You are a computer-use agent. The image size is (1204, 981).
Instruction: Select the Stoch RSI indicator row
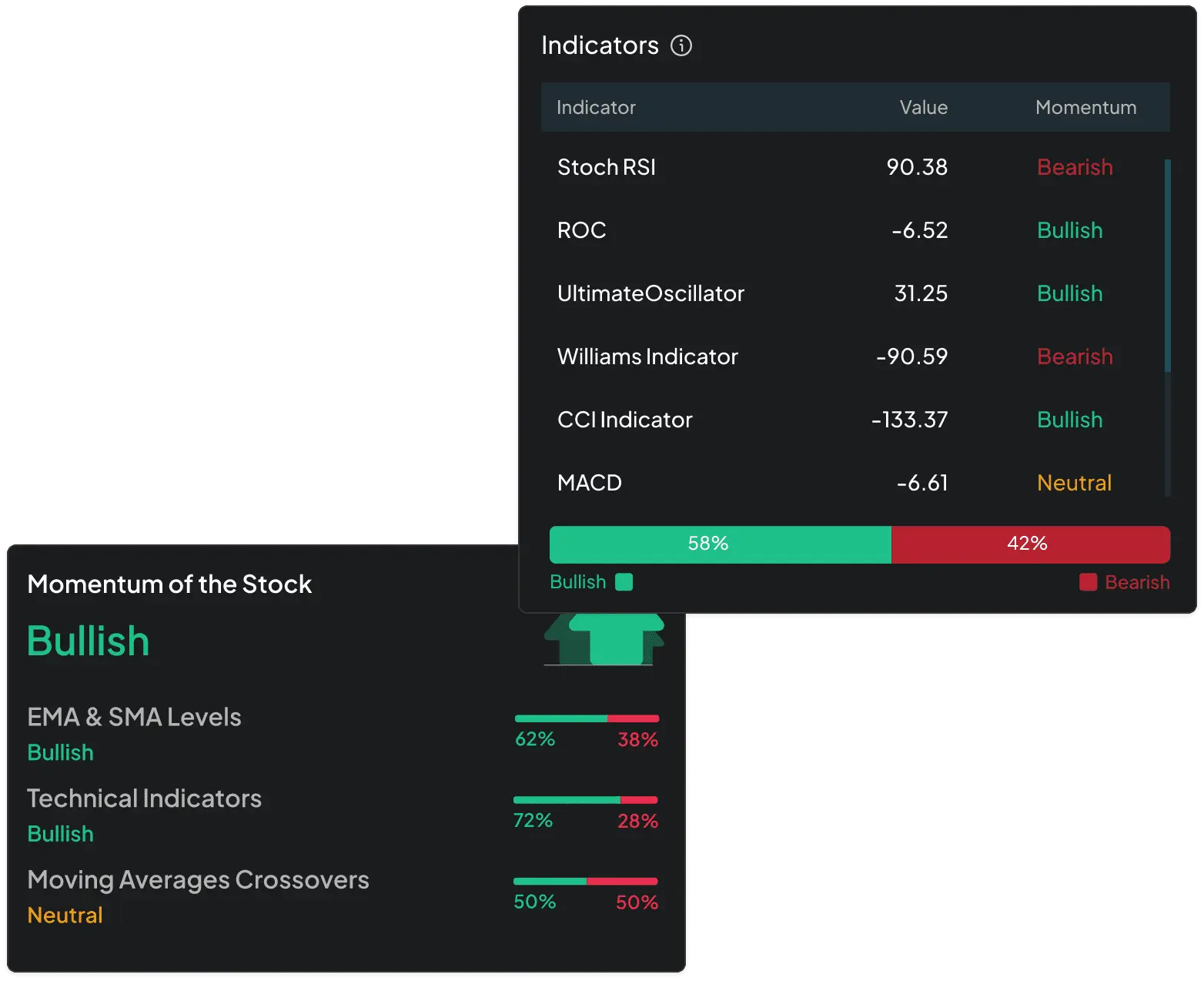[x=855, y=167]
